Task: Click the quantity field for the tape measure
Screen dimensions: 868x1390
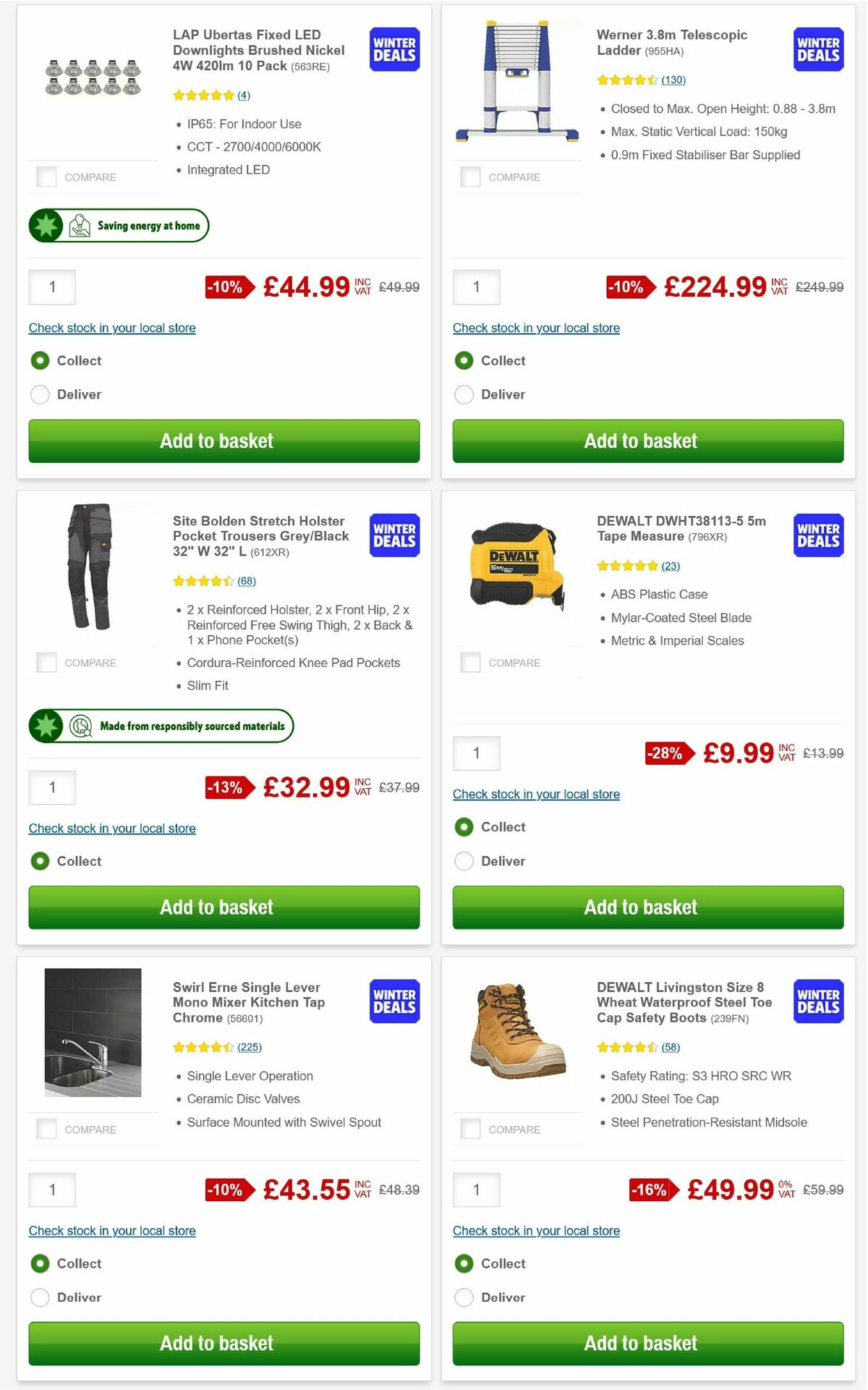Action: 476,753
